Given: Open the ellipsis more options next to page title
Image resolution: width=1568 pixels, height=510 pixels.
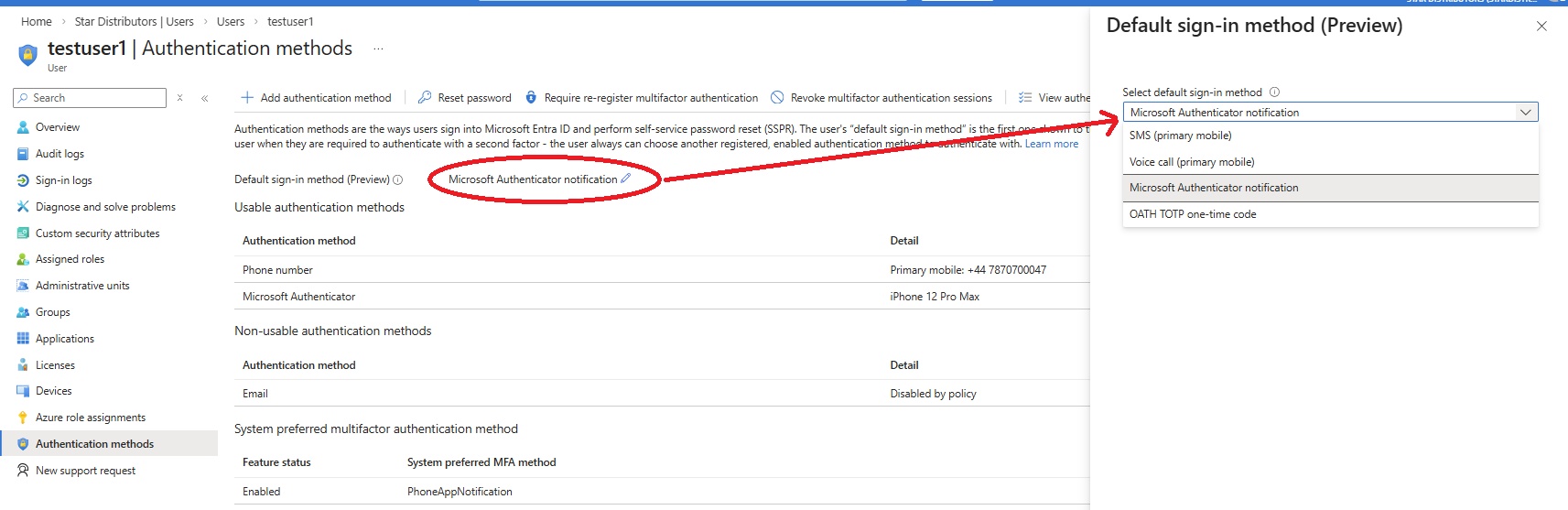Looking at the screenshot, I should click(x=378, y=49).
